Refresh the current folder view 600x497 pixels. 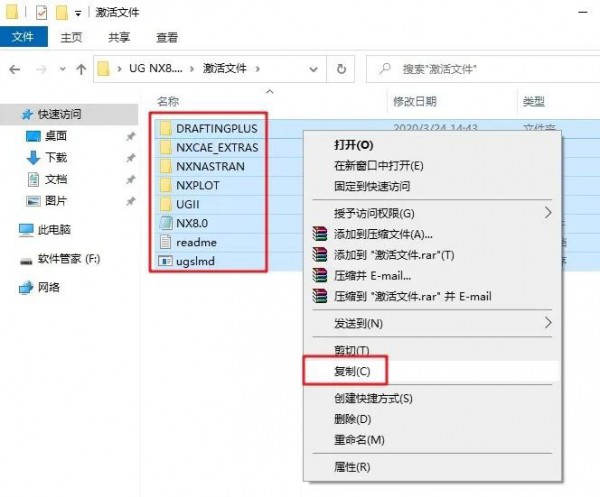click(341, 69)
